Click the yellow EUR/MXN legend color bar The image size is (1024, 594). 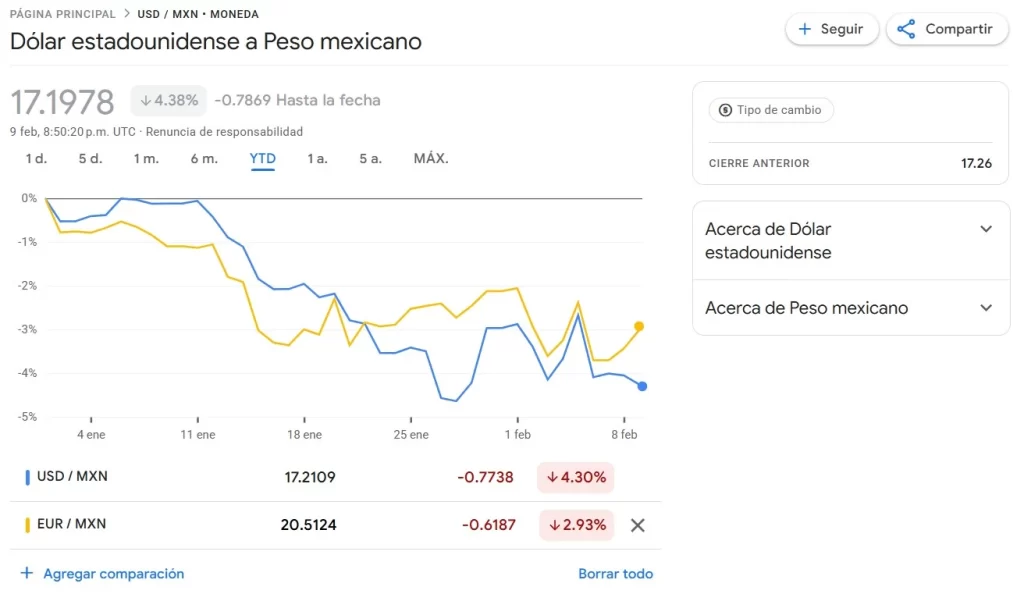[x=27, y=524]
